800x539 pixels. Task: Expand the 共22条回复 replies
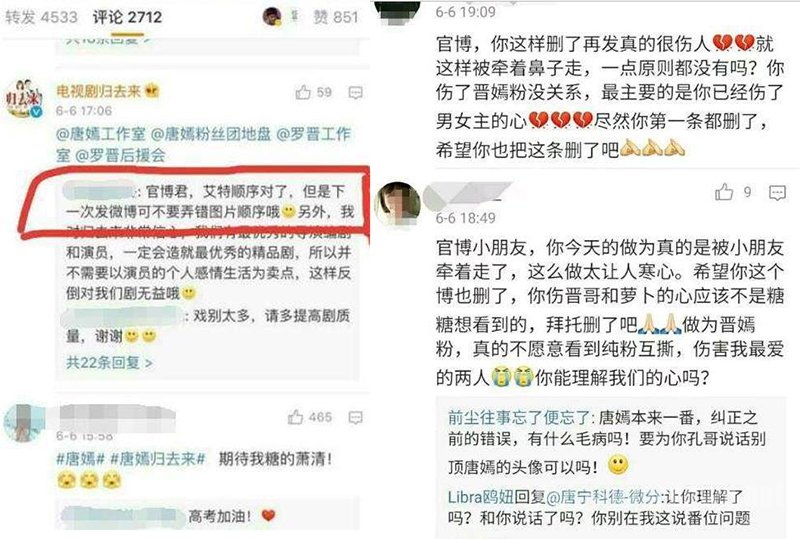click(109, 362)
